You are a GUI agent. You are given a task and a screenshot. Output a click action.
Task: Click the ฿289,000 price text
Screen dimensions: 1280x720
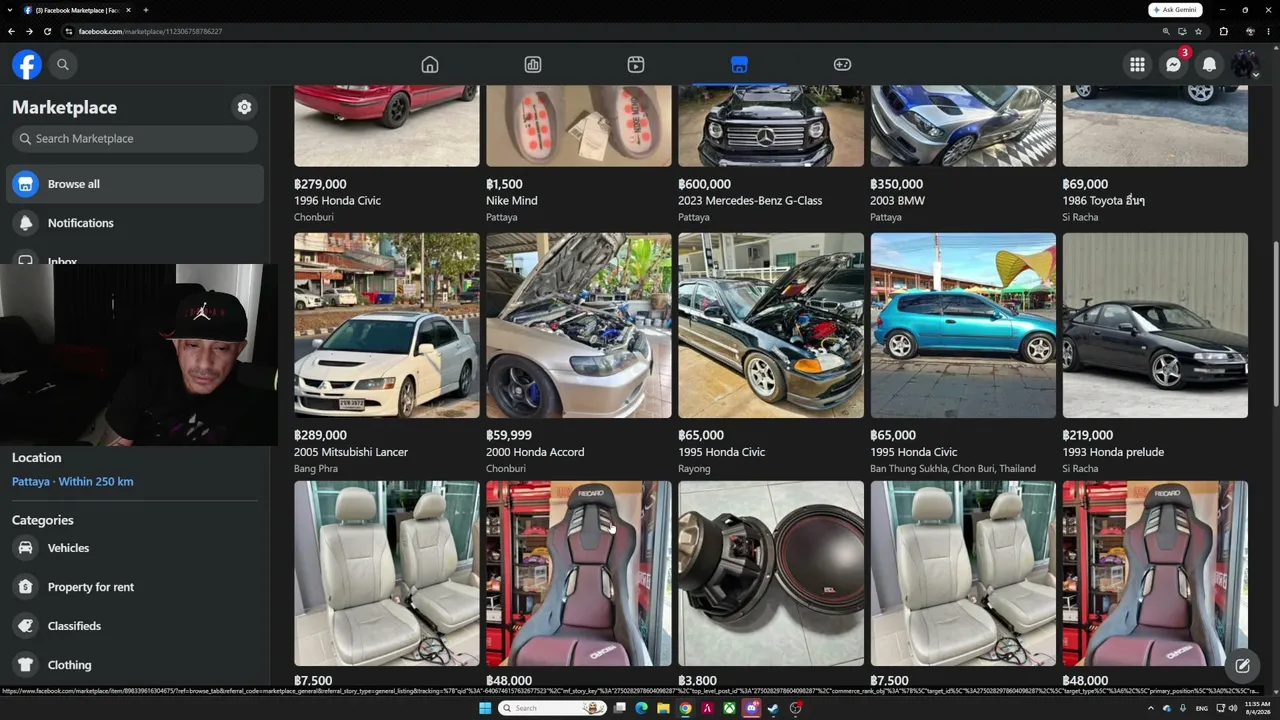(320, 436)
